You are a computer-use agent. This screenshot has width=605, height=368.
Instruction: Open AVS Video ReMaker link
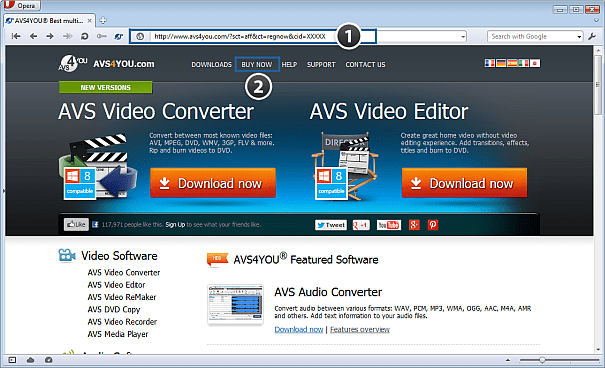coord(122,297)
